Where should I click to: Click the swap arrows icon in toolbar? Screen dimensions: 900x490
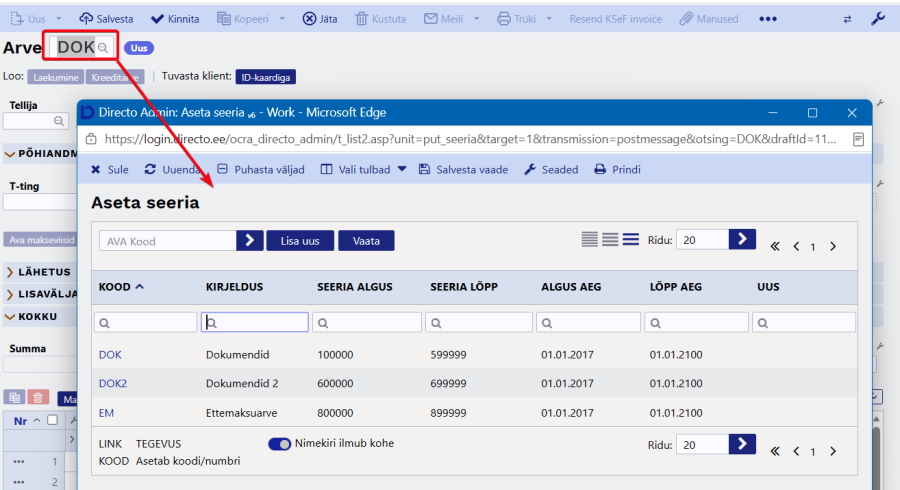tap(847, 20)
